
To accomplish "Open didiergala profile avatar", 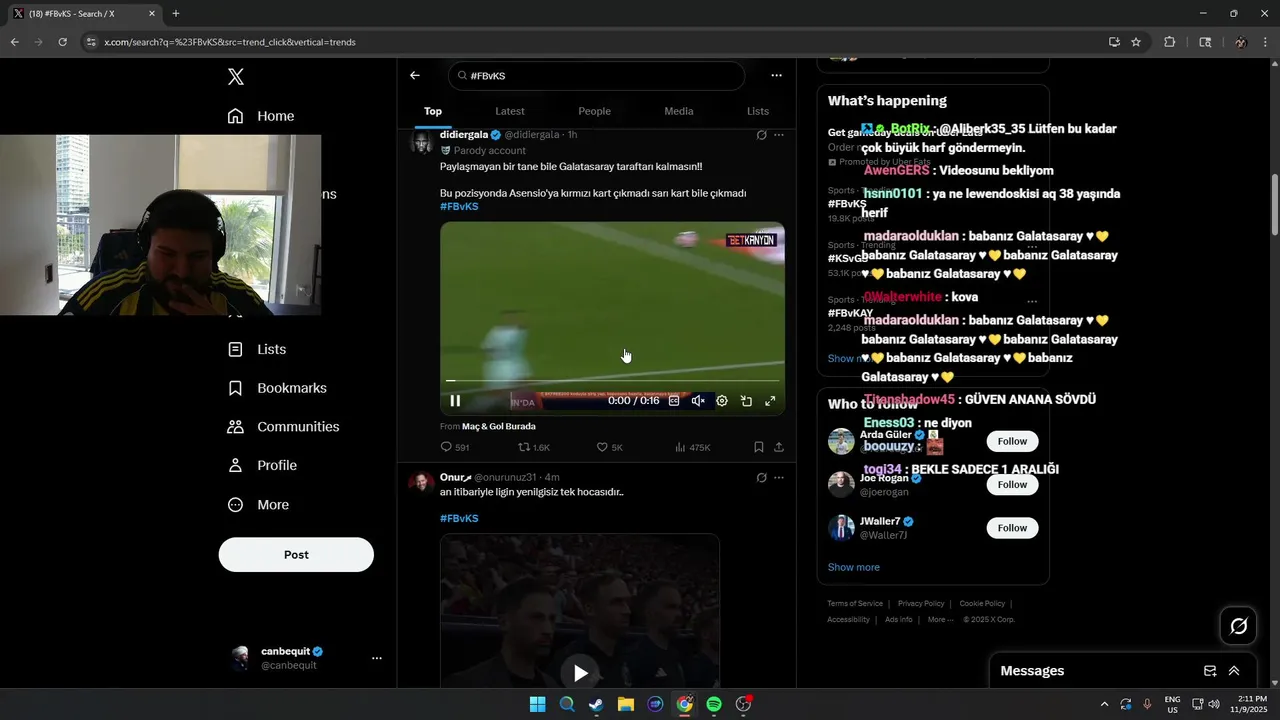I will pos(421,141).
